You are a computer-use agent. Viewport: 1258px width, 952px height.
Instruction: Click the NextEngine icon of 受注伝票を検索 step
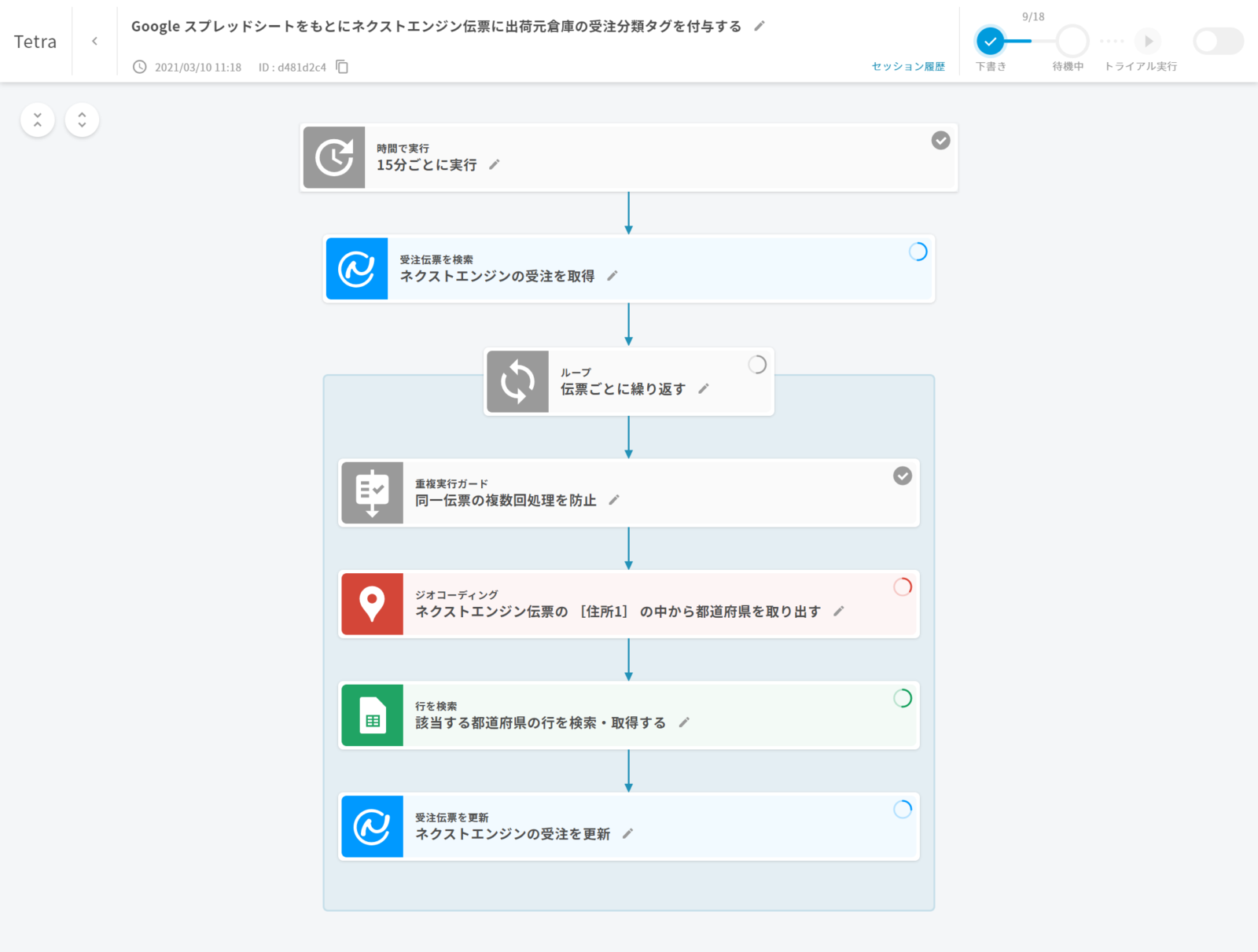tap(357, 269)
